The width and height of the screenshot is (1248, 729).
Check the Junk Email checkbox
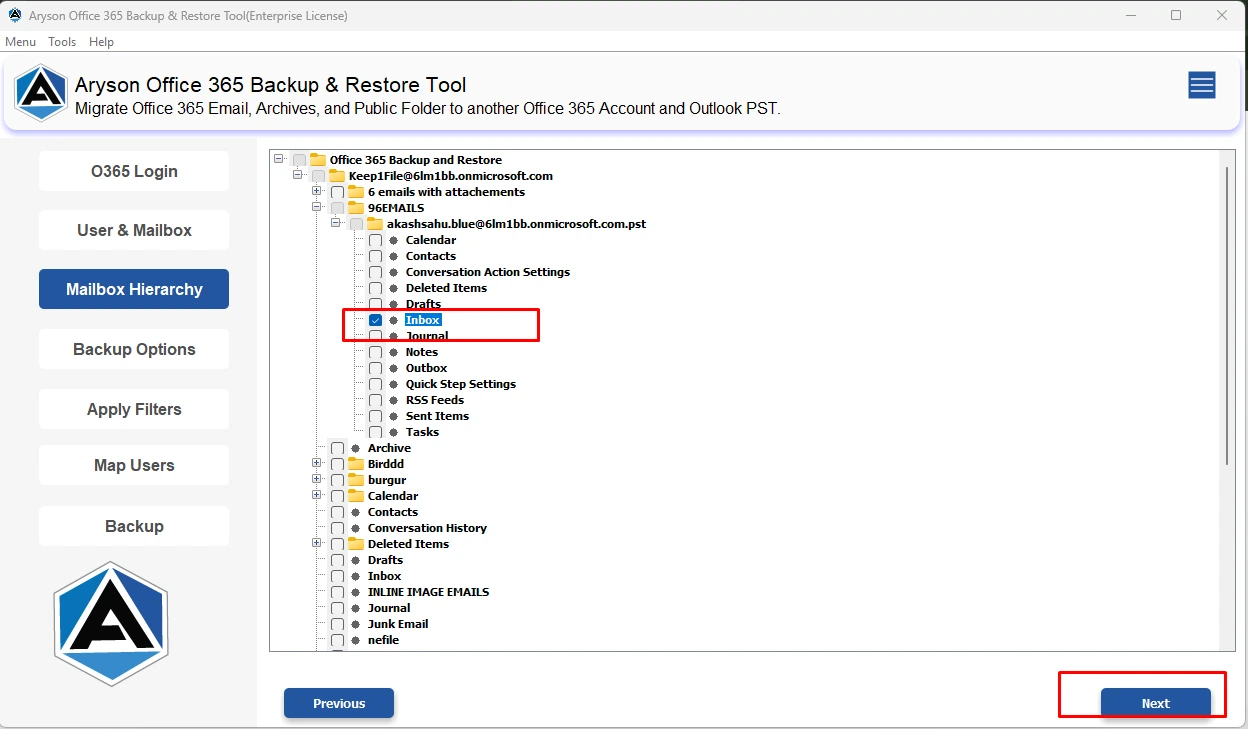337,624
